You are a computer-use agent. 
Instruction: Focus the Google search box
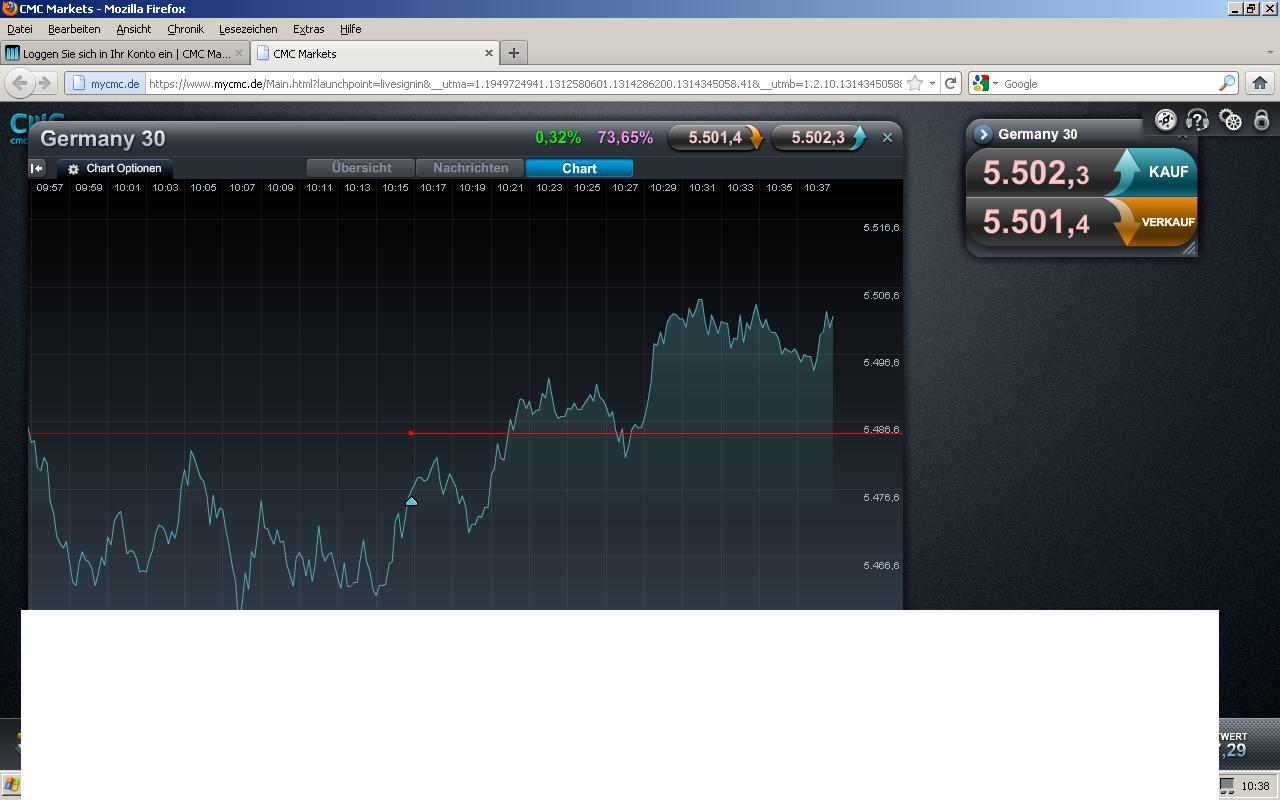click(x=1108, y=84)
